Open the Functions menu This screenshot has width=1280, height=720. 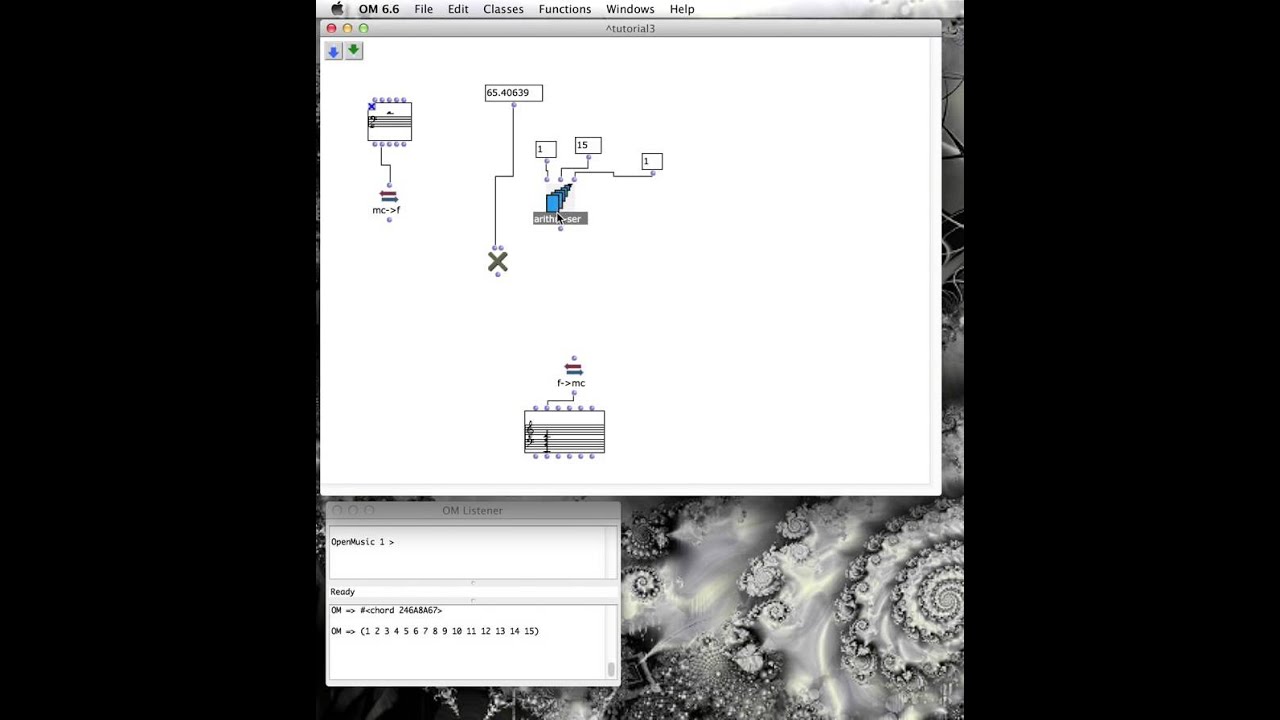(565, 9)
